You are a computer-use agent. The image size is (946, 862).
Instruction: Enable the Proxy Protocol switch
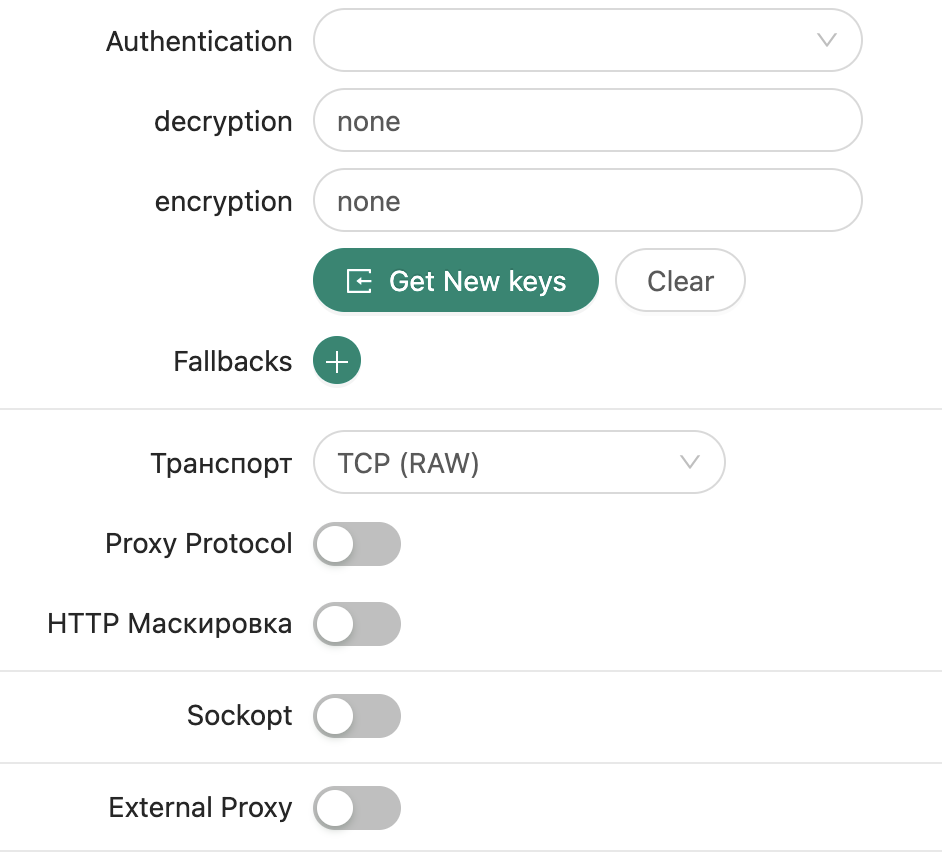[357, 544]
